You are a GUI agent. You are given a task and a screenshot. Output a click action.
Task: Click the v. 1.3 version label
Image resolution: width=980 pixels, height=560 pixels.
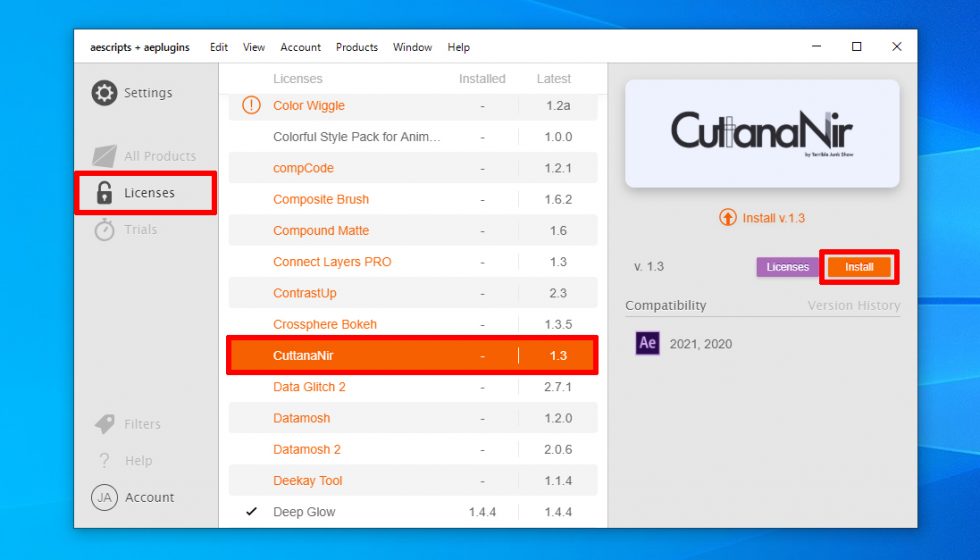point(649,267)
